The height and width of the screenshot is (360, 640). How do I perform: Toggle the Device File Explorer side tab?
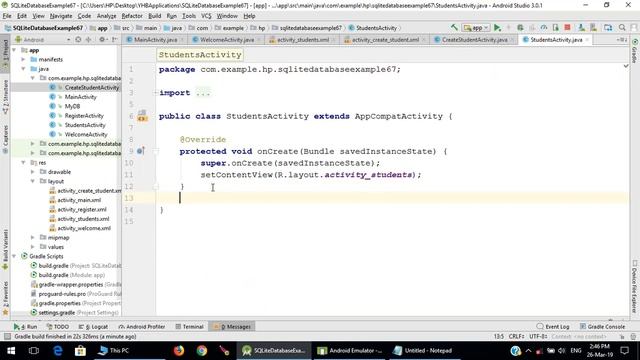coord(635,287)
